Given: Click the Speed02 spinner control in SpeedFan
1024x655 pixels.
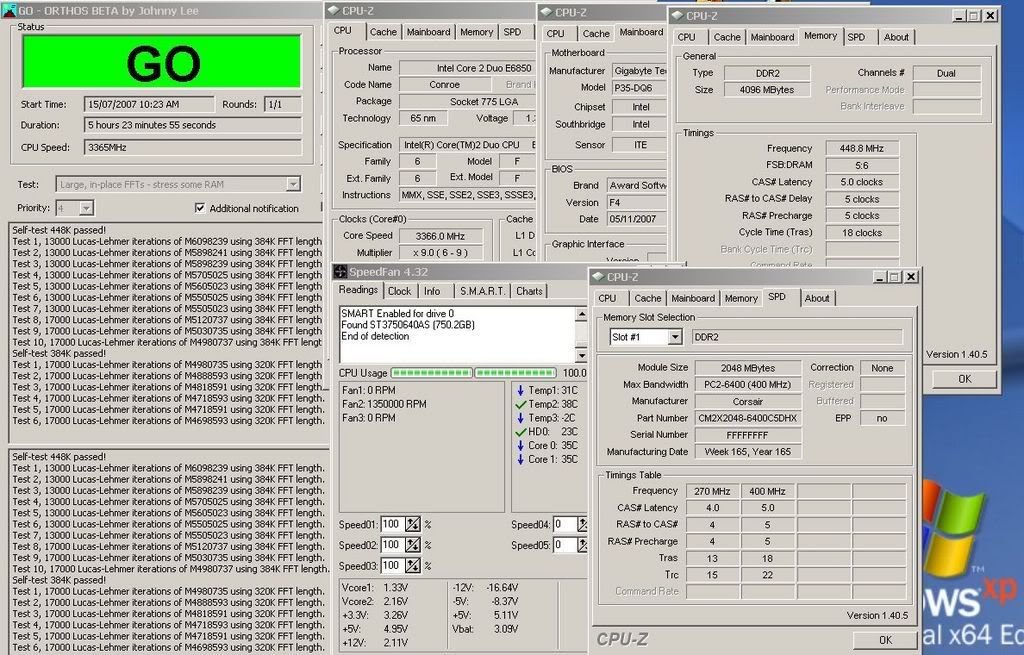Looking at the screenshot, I should click(x=413, y=545).
